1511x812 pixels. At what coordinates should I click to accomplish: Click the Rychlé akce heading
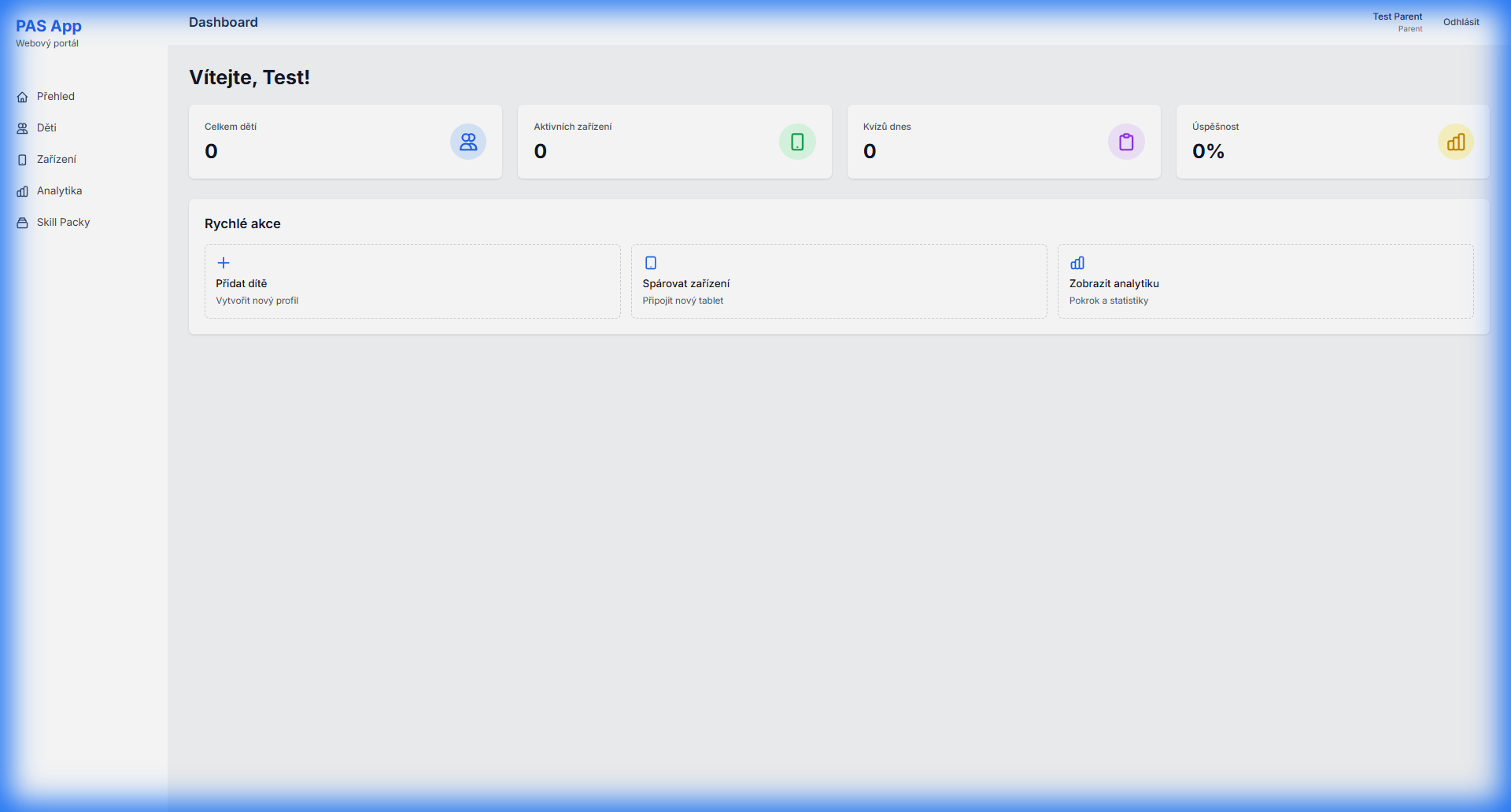[242, 223]
